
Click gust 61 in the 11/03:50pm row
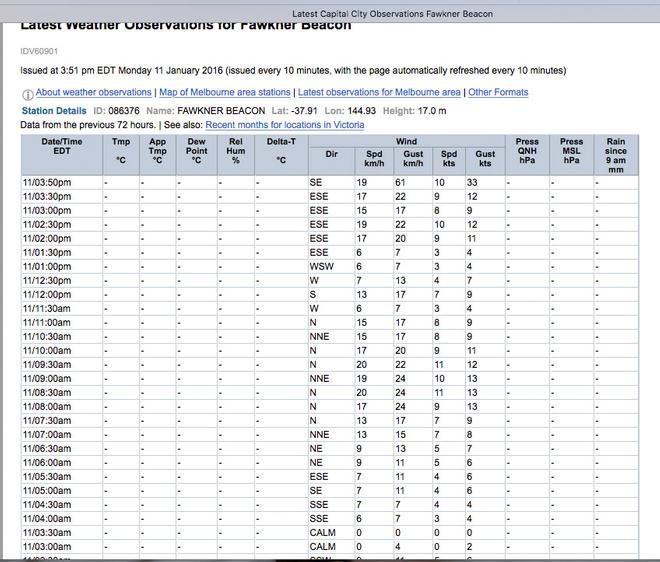pos(400,183)
